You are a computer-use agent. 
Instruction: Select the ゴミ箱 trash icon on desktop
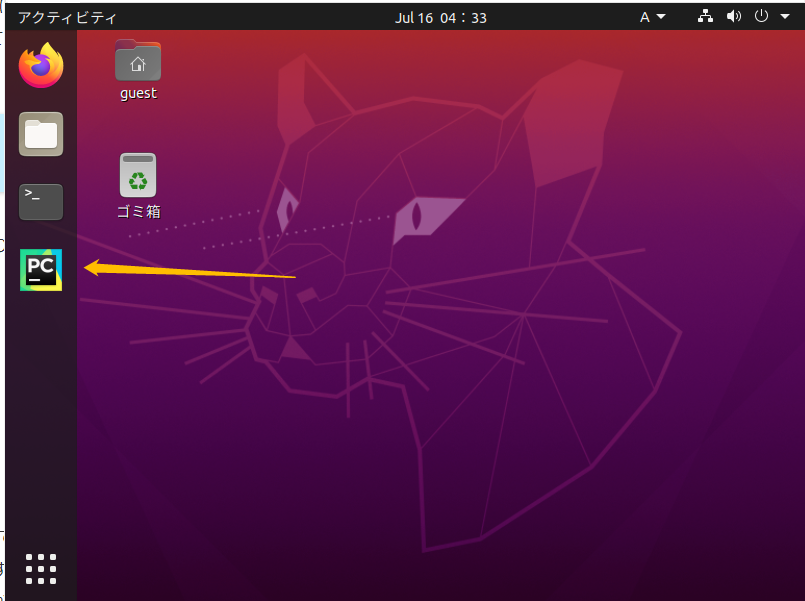[x=138, y=176]
